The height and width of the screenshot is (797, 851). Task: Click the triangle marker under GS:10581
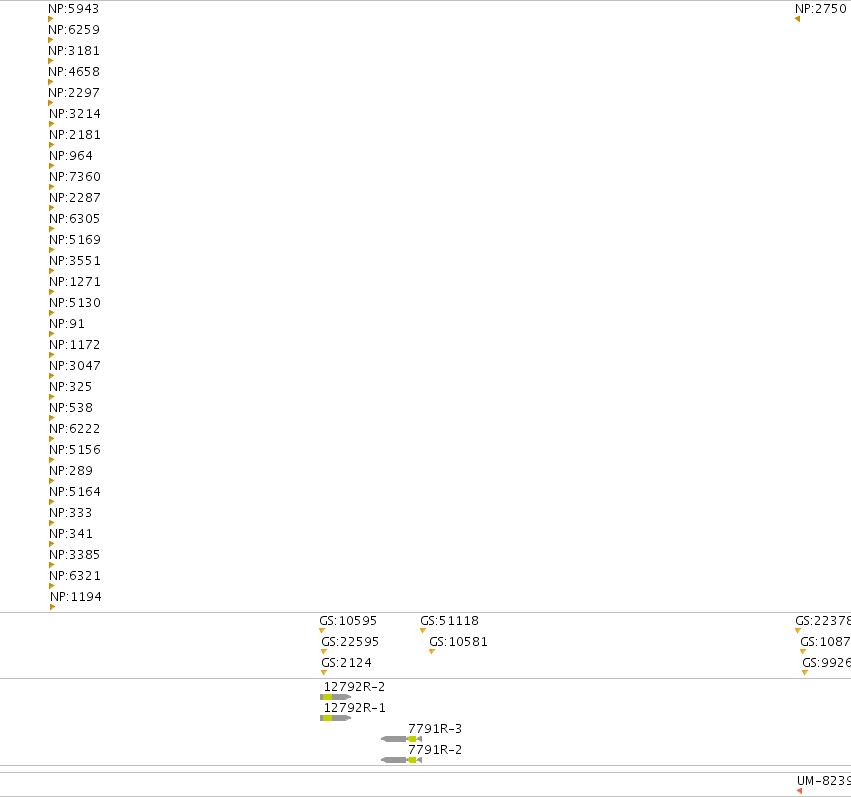tap(432, 652)
